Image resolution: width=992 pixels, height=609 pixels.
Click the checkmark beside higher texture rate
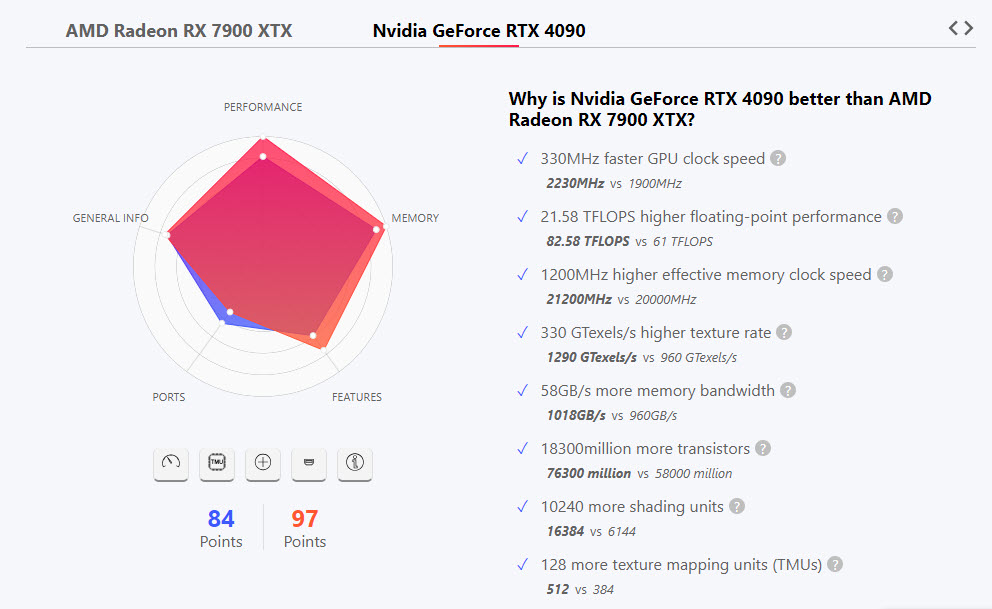[x=522, y=332]
